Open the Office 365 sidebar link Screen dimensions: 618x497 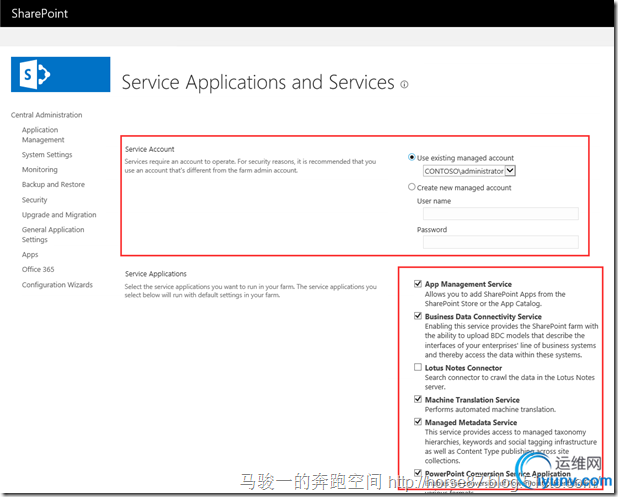pyautogui.click(x=38, y=270)
